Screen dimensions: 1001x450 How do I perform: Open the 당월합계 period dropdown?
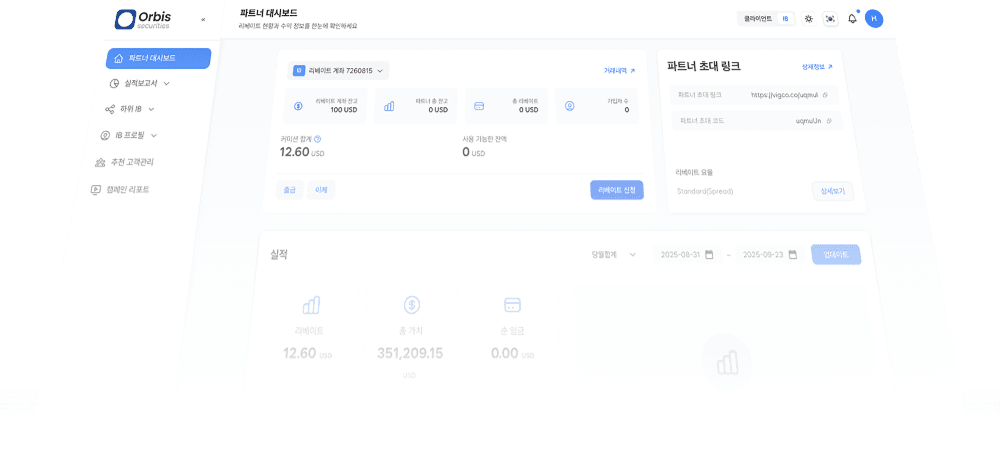pos(613,255)
